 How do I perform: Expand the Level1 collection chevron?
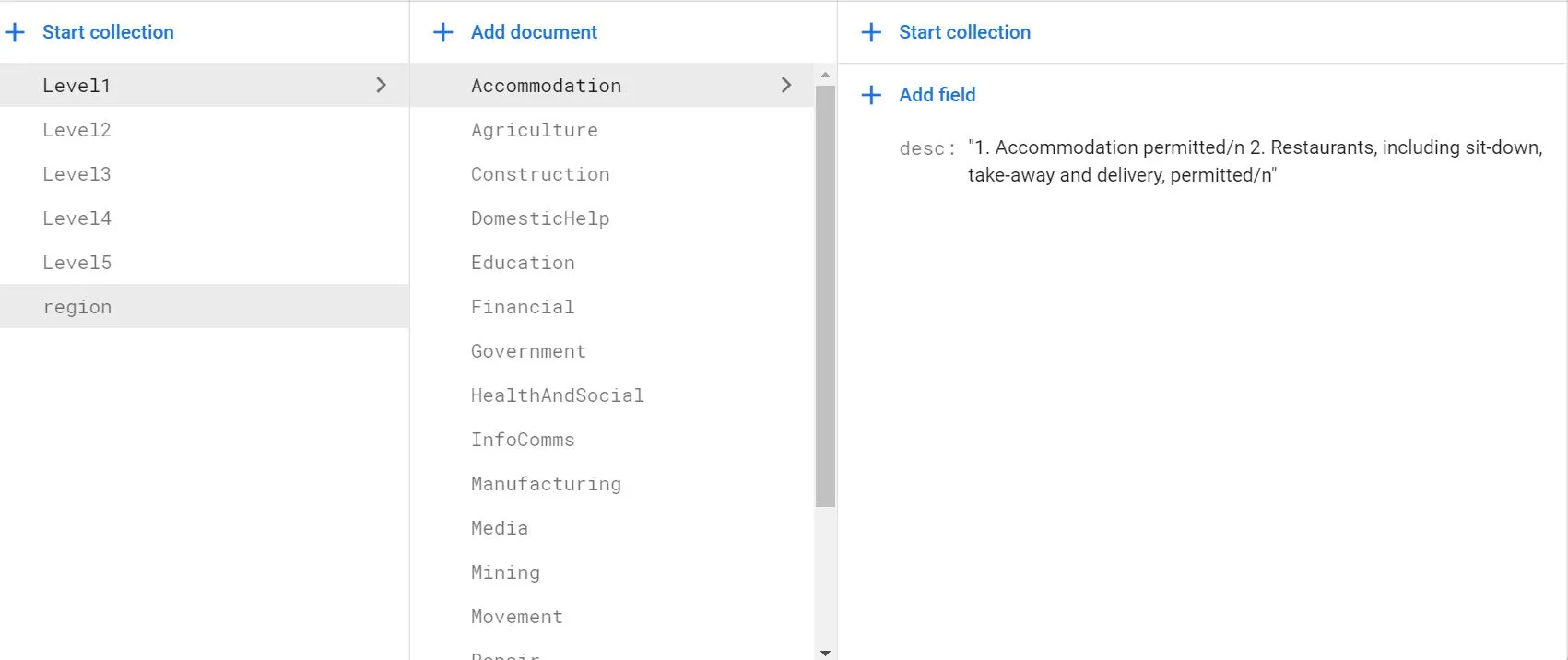point(382,85)
